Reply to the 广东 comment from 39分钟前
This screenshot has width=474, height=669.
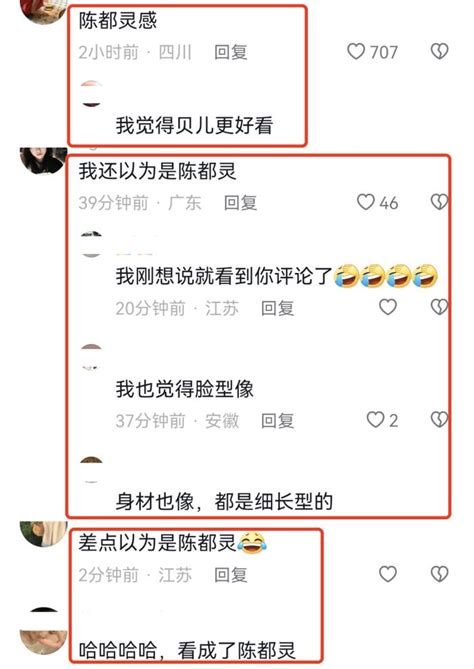click(x=241, y=203)
